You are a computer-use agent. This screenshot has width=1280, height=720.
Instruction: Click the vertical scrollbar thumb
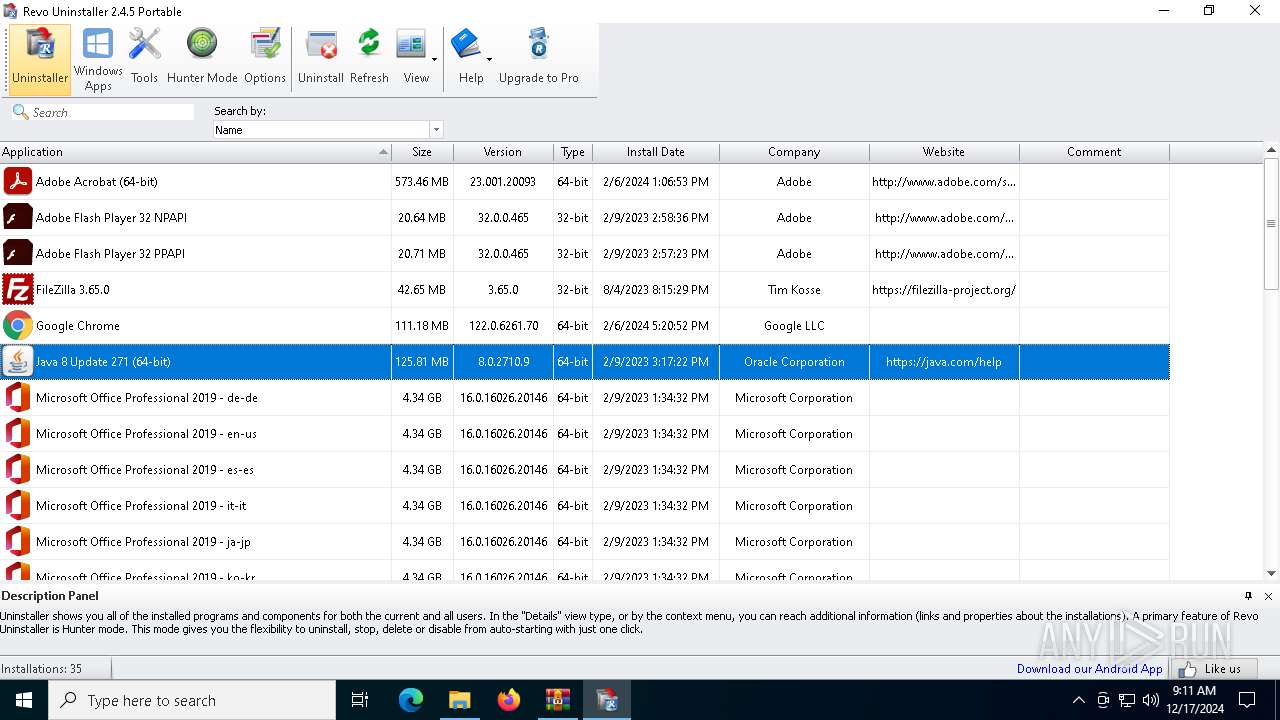point(1272,224)
